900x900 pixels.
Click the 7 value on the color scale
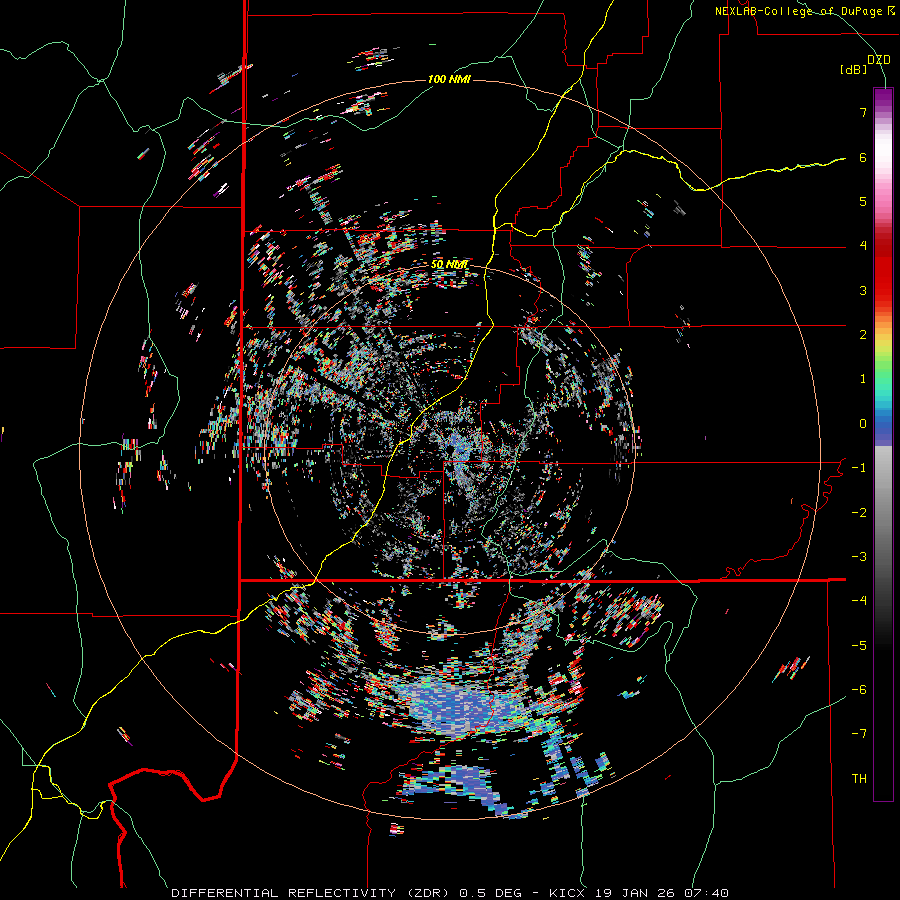point(863,112)
